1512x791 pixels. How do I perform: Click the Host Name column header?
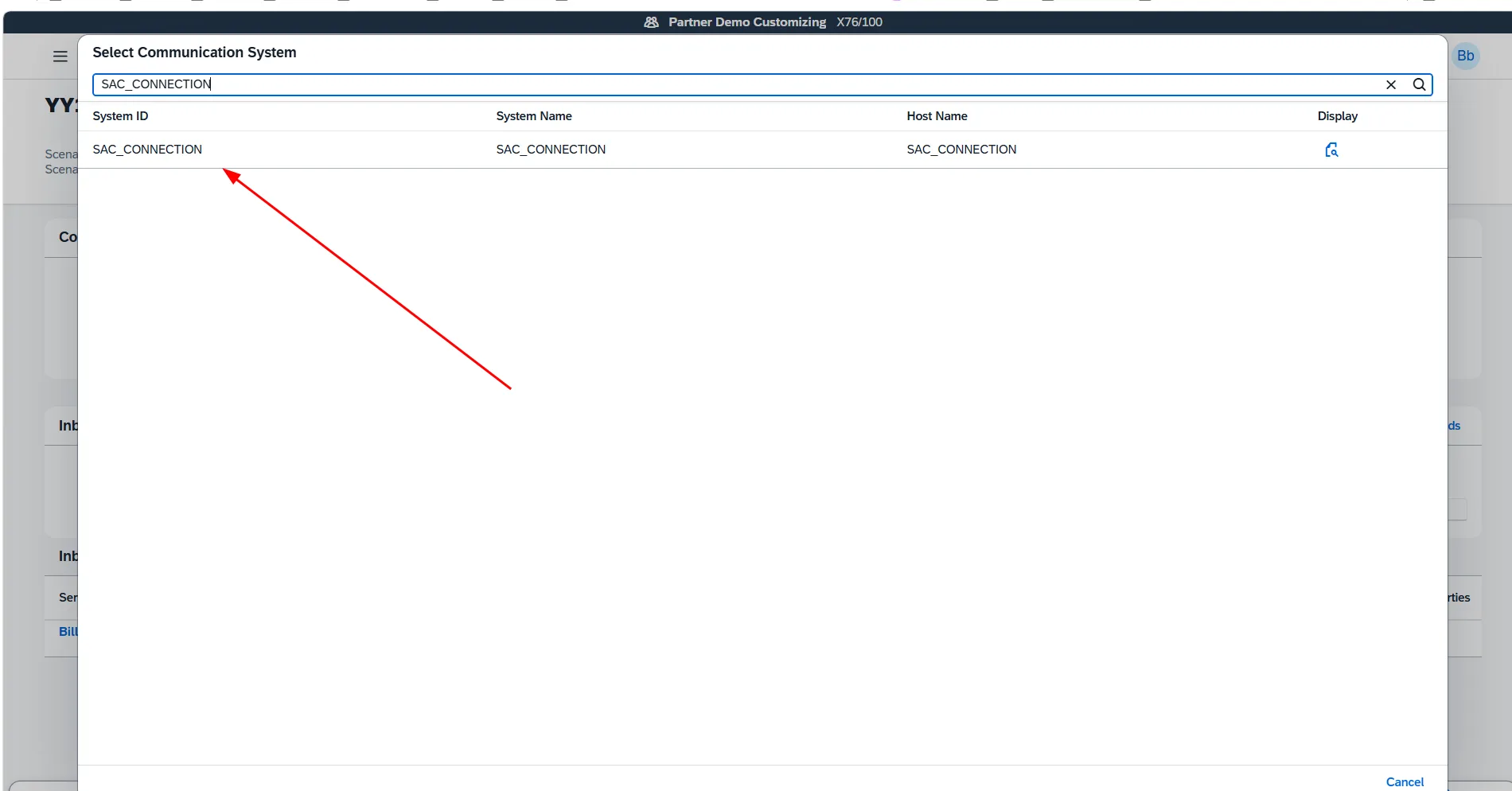937,116
